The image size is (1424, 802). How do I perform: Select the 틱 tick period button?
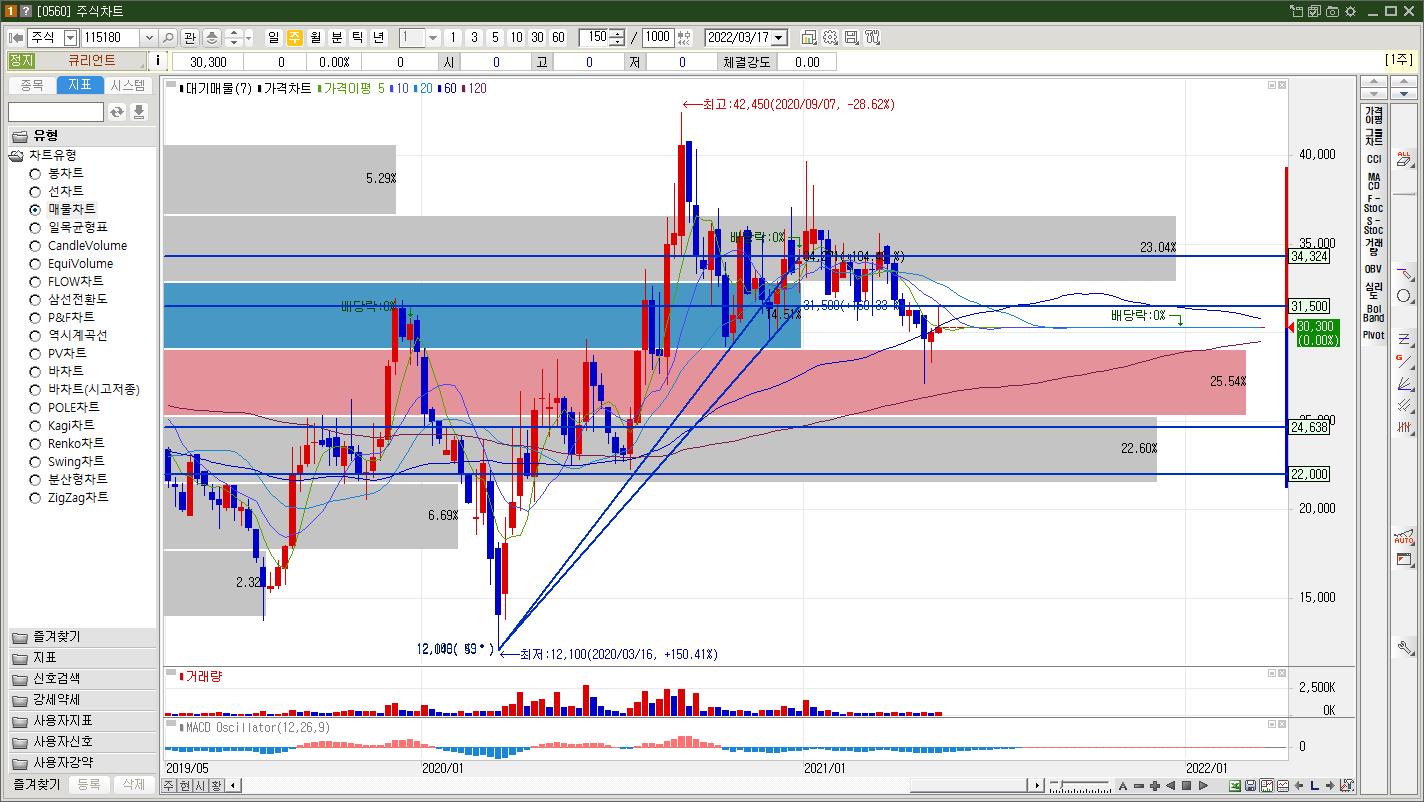coord(358,38)
